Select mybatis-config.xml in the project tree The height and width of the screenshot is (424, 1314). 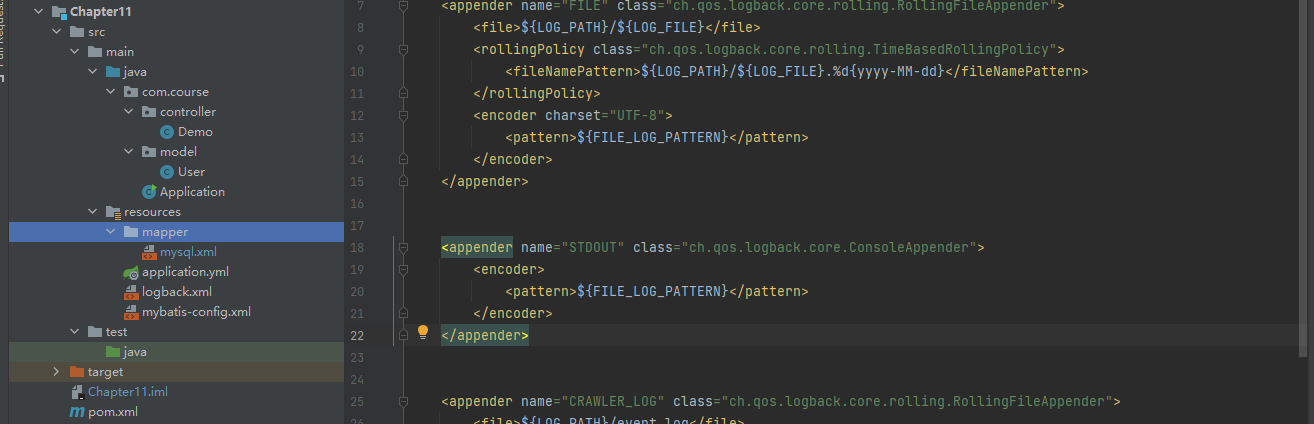(196, 312)
